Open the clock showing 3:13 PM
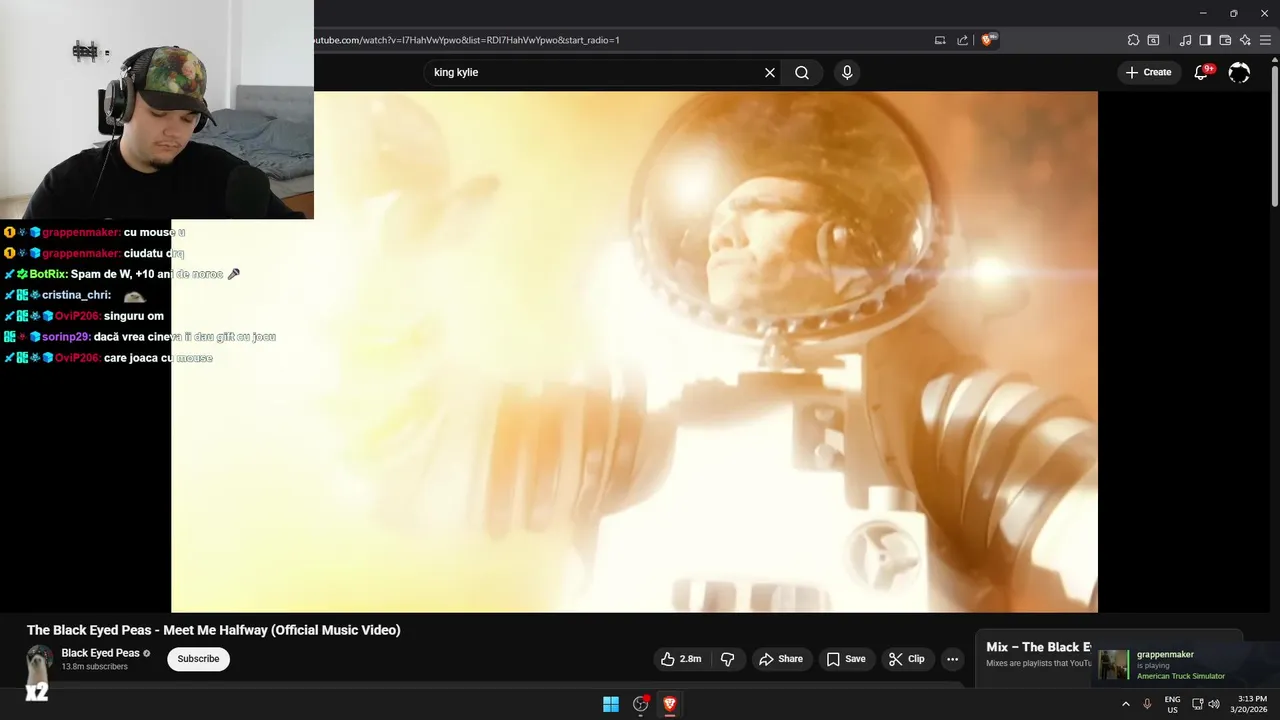Image resolution: width=1280 pixels, height=720 pixels. point(1252,704)
